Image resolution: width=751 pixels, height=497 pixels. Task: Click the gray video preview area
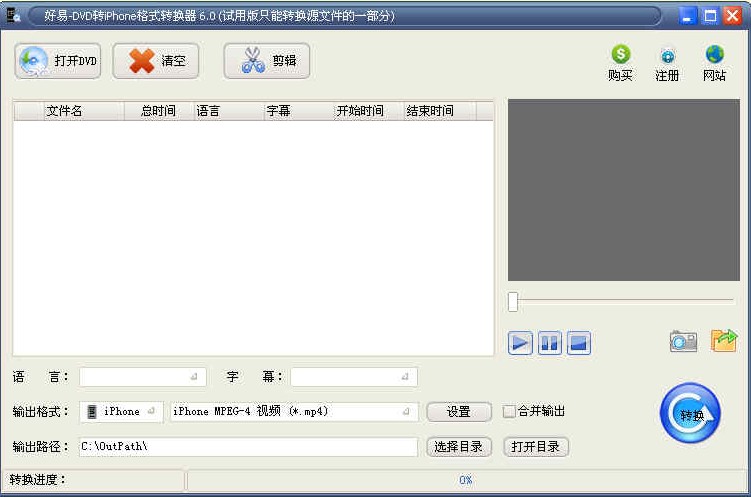(x=624, y=190)
